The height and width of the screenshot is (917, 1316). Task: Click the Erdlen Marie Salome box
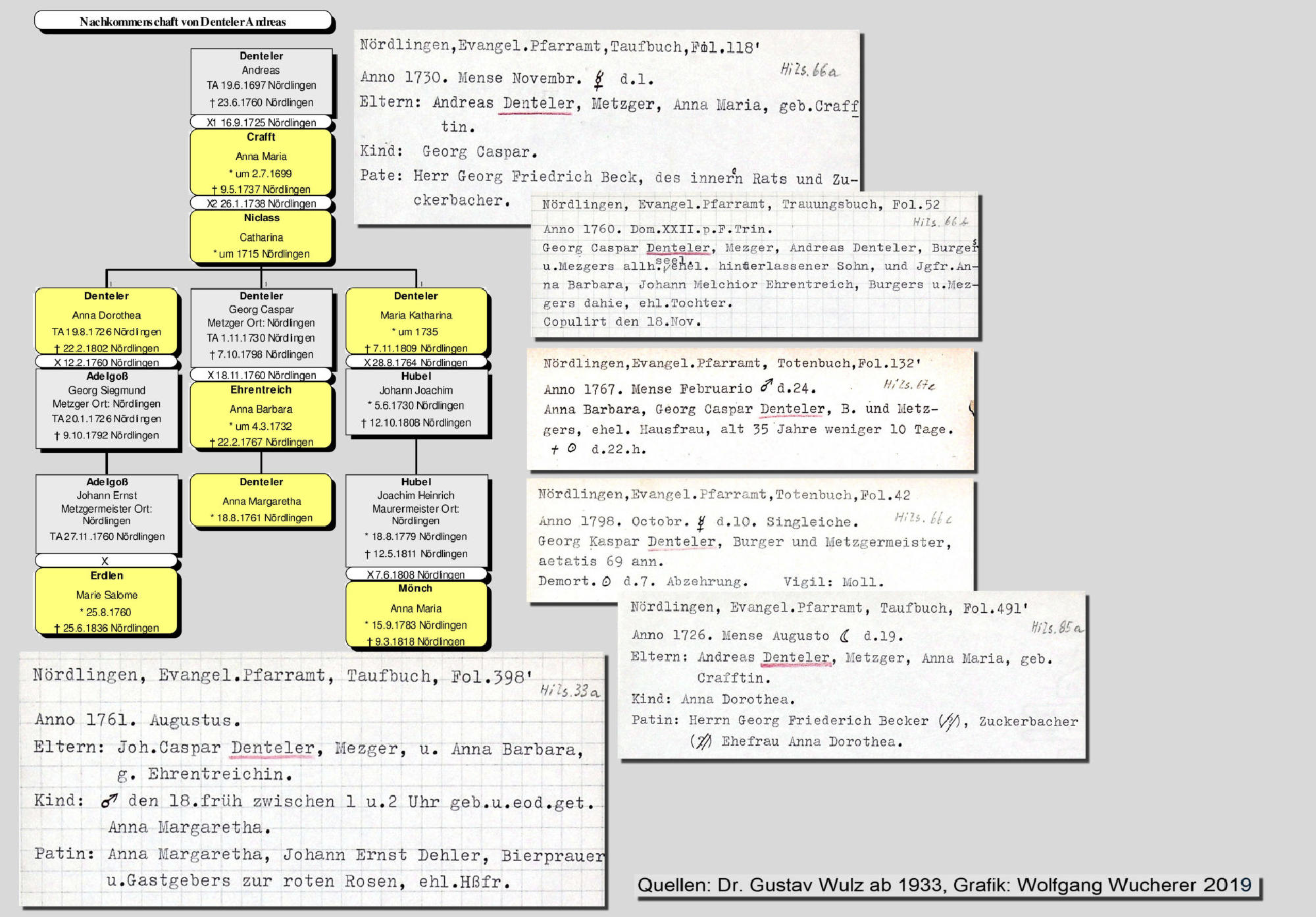coord(107,601)
